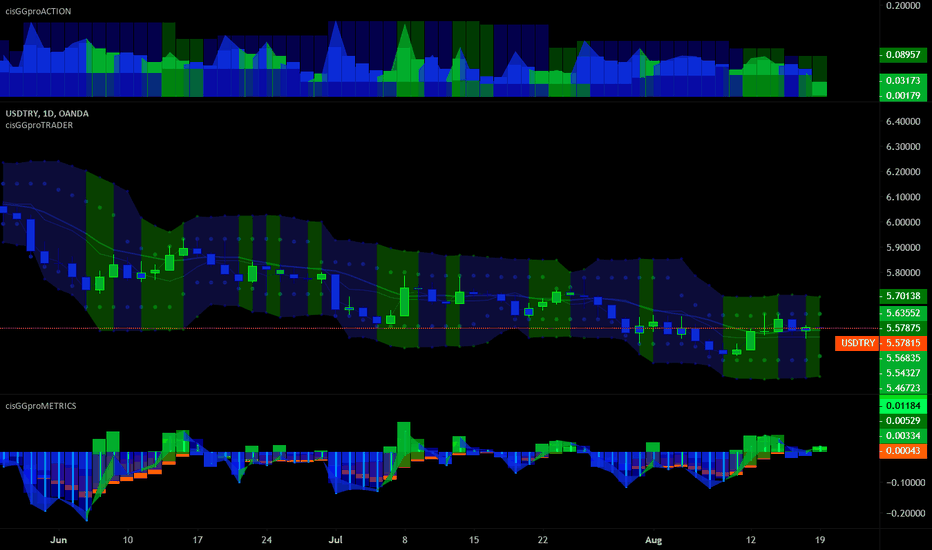Click the 0.20000 axis tick in top pane
Viewport: 932px width, 550px height.
click(x=903, y=5)
